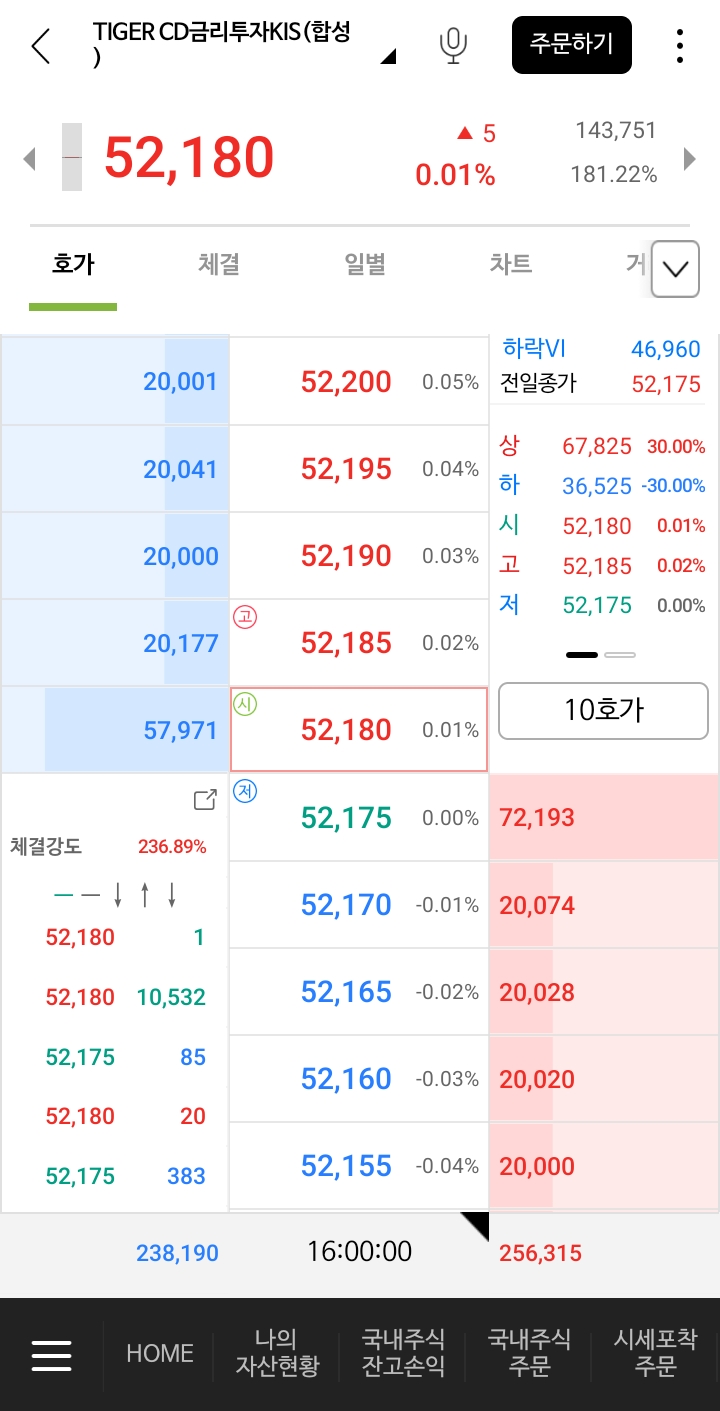Open 시세포착 주문 in bottom bar

click(x=655, y=1353)
